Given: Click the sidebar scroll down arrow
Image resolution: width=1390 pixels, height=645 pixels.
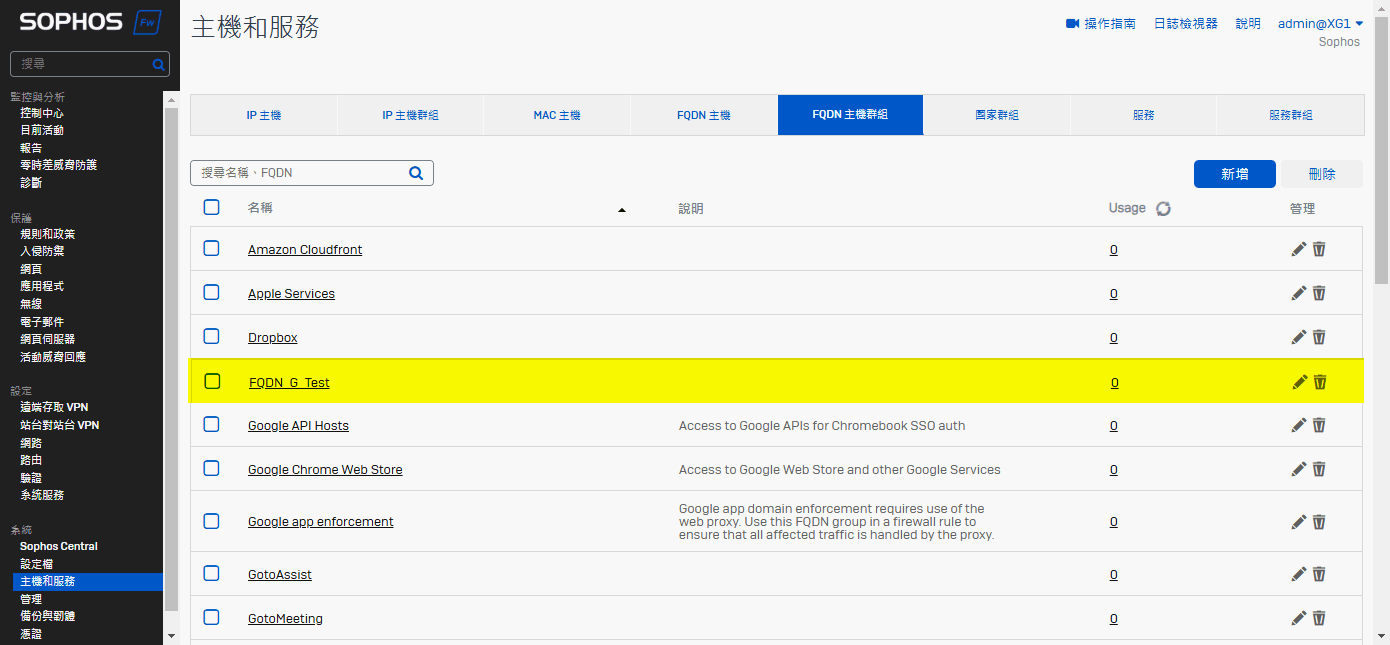Looking at the screenshot, I should click(x=171, y=635).
